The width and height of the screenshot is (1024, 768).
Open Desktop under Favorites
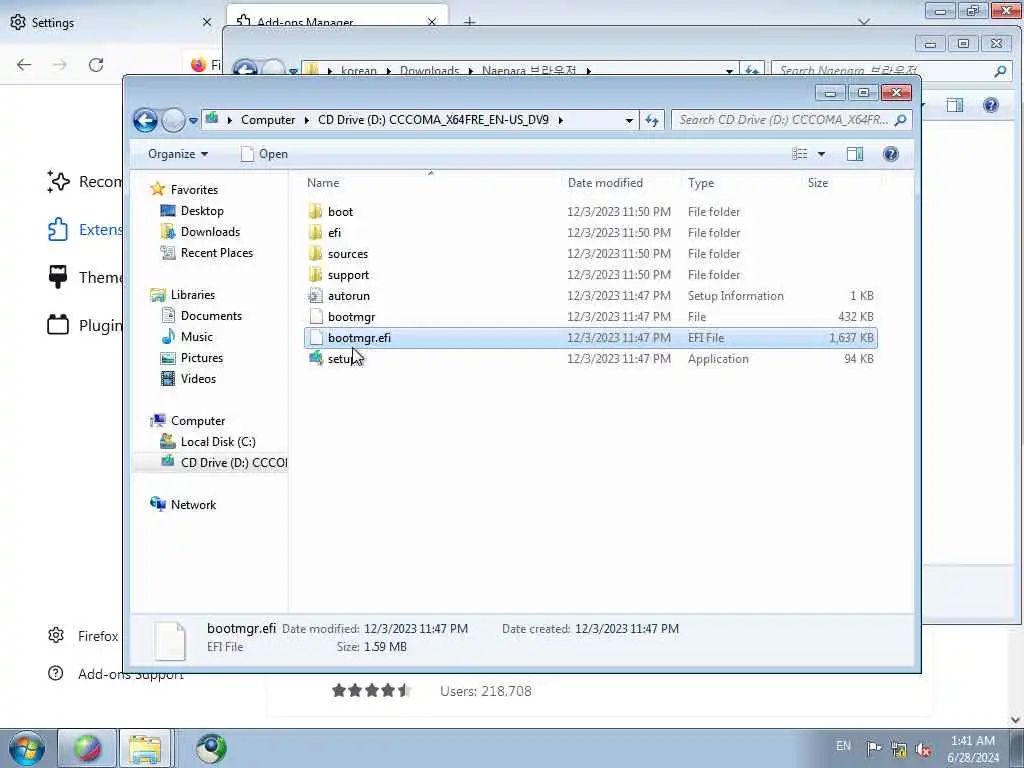tap(202, 211)
